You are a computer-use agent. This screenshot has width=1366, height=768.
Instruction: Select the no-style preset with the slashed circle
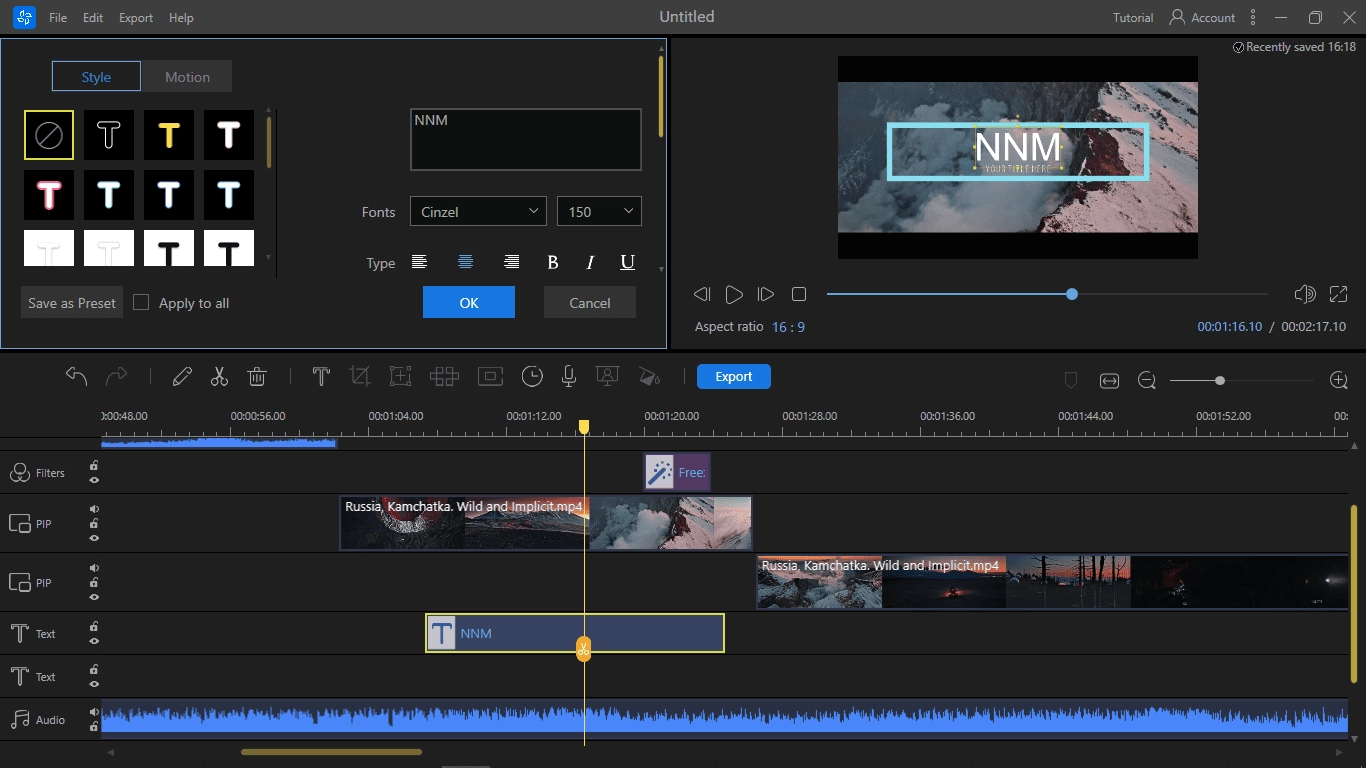click(x=49, y=135)
